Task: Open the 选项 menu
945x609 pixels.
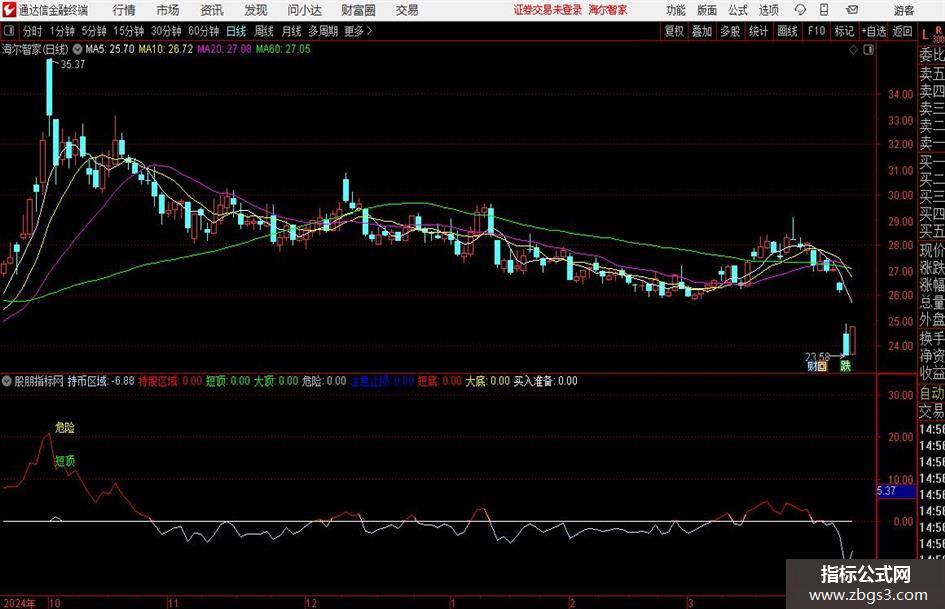Action: [768, 10]
